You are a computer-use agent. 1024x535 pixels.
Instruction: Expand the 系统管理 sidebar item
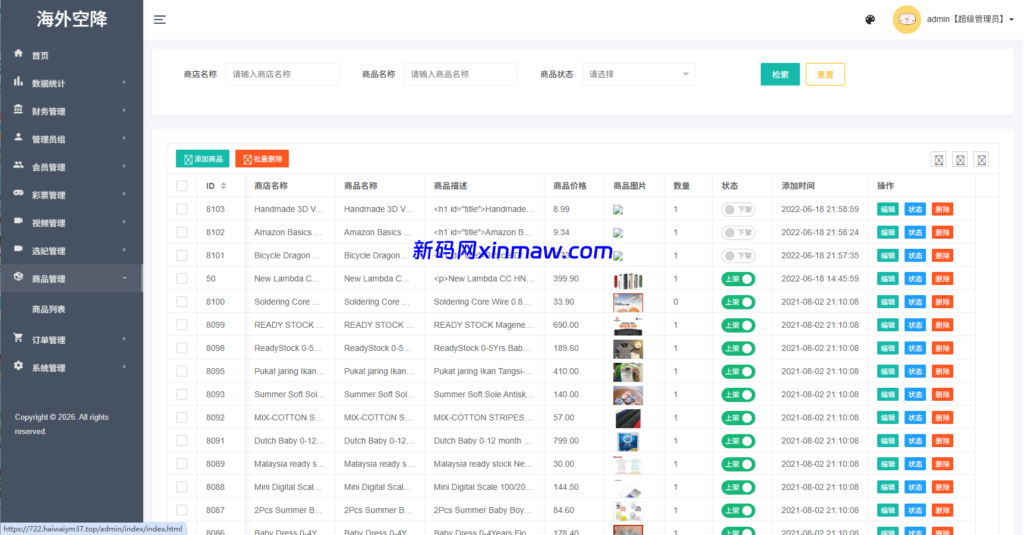[71, 368]
